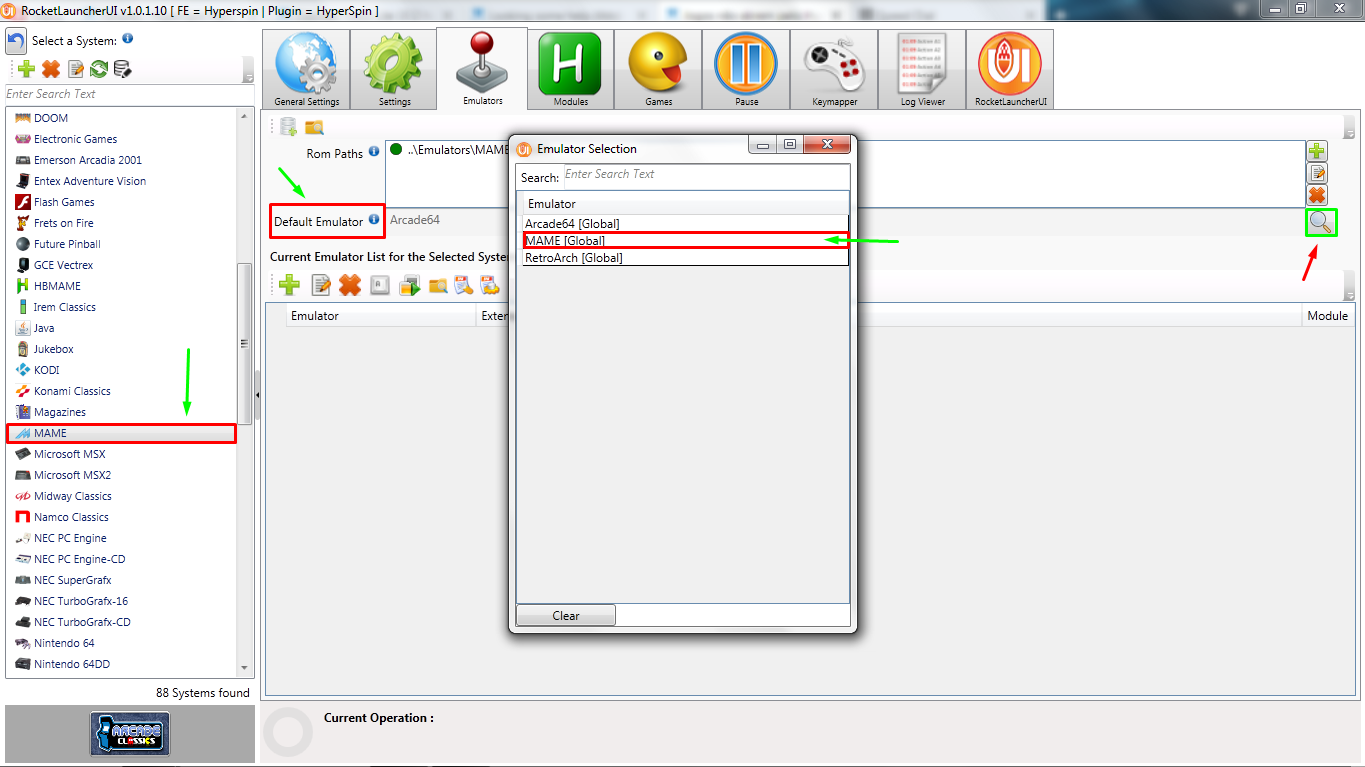The height and width of the screenshot is (767, 1365).
Task: Click the launch emulator play icon
Action: 409,286
